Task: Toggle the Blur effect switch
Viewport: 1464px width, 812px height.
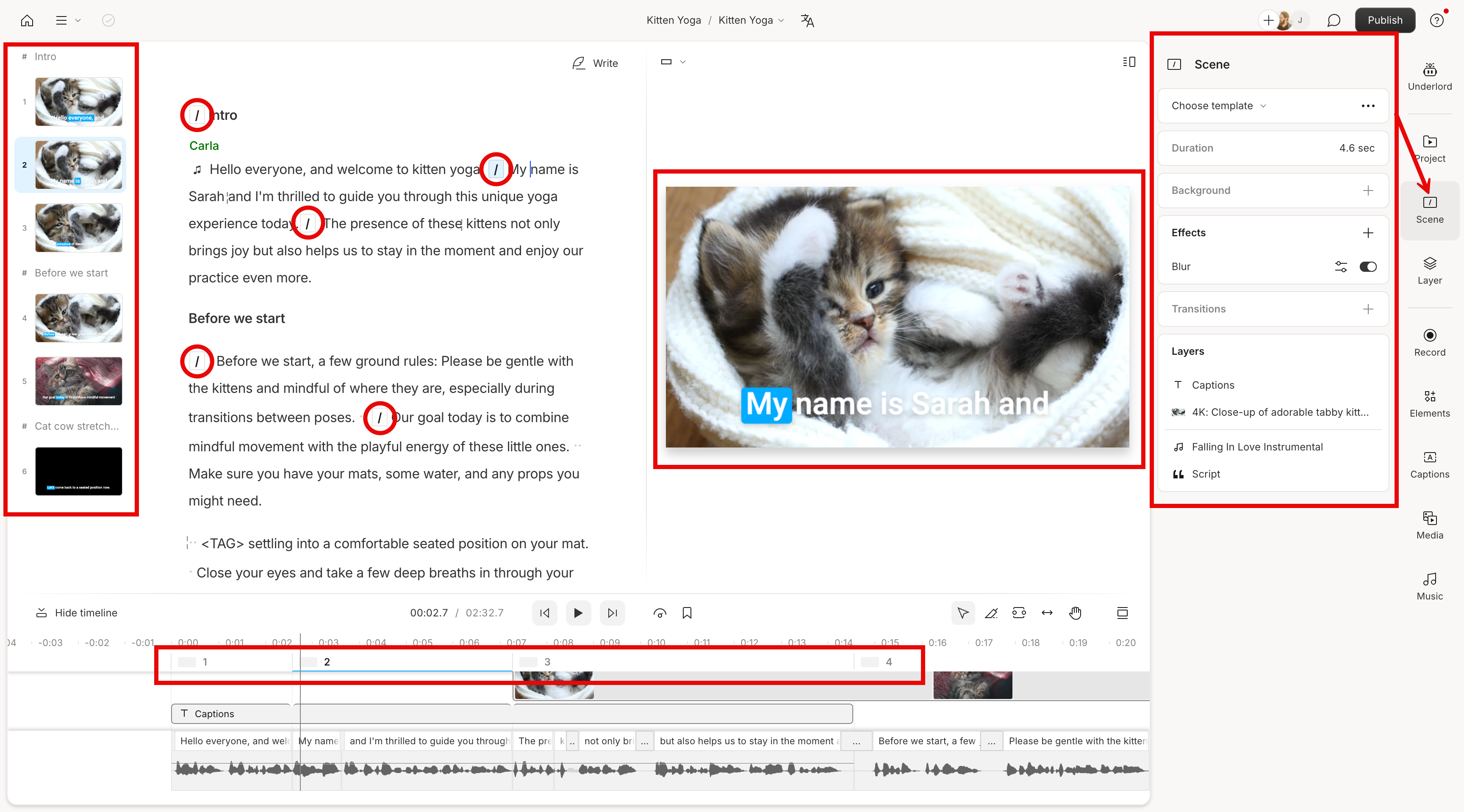Action: coord(1368,266)
